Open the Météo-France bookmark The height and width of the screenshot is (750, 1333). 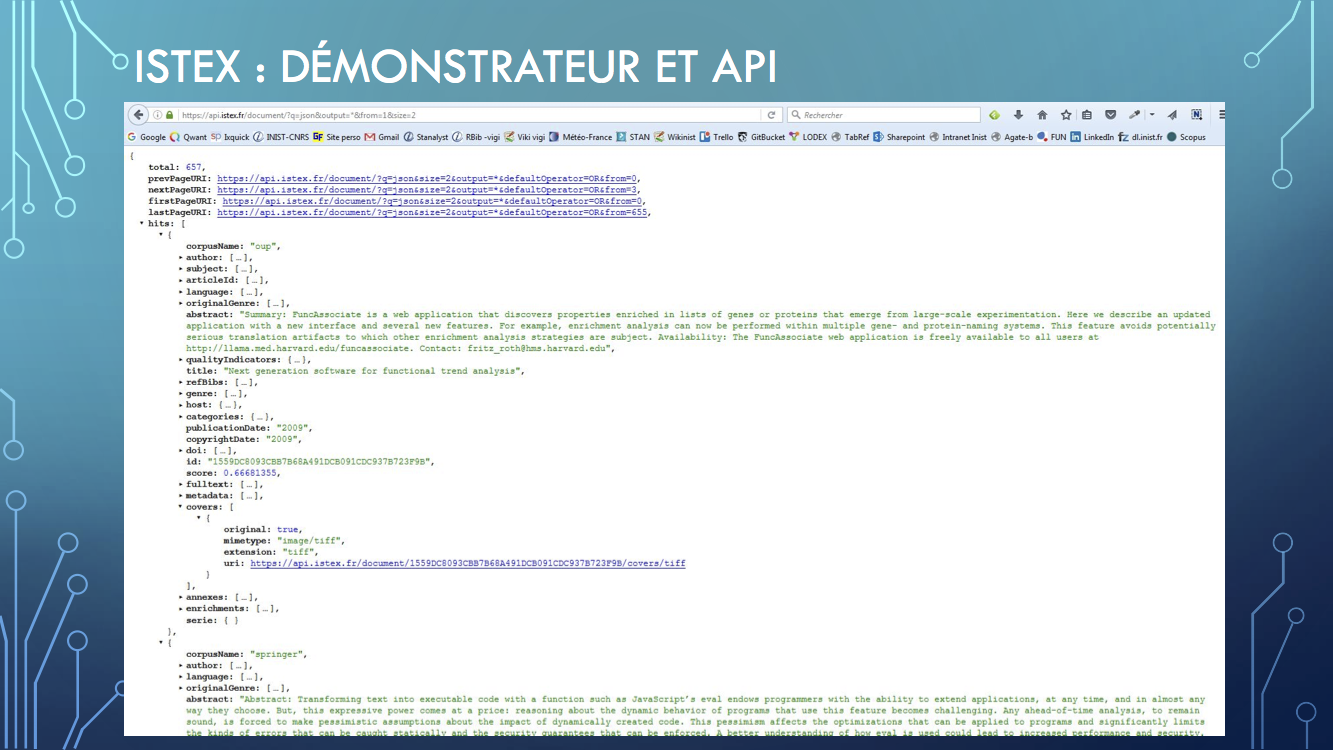[580, 137]
